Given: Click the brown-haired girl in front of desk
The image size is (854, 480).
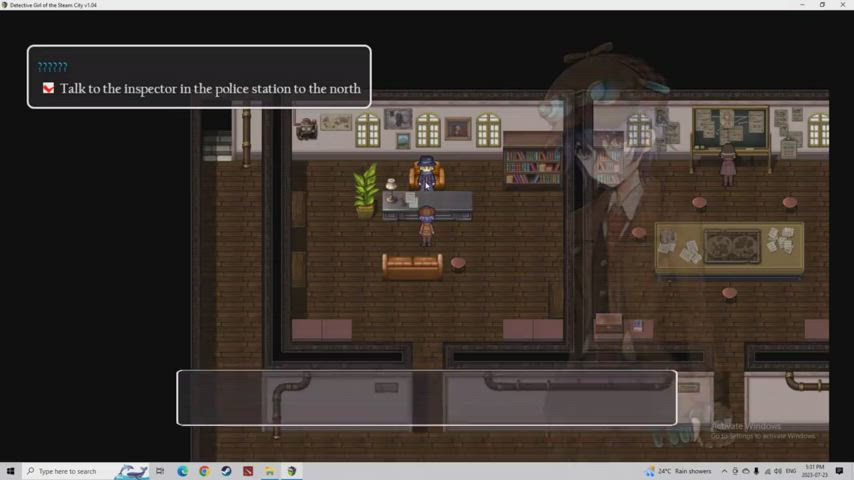Looking at the screenshot, I should tap(426, 226).
